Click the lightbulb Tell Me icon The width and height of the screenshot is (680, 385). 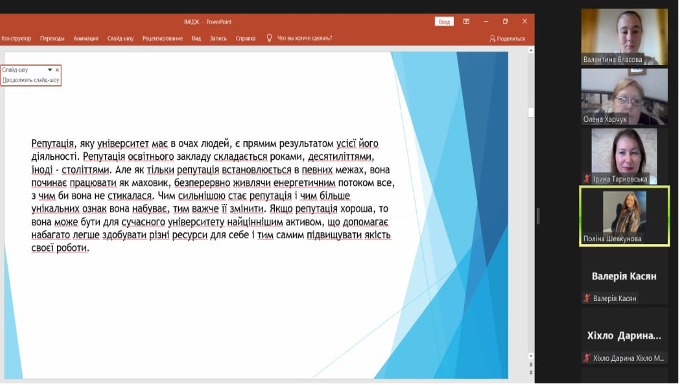tap(269, 38)
